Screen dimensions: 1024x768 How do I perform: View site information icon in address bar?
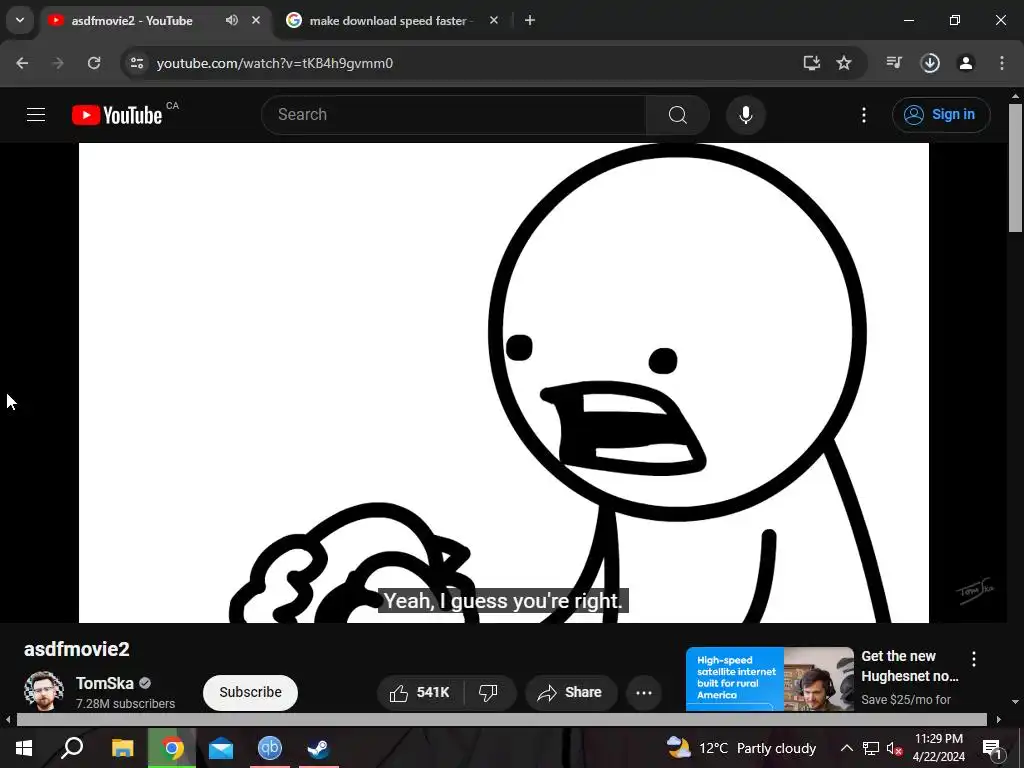[137, 63]
